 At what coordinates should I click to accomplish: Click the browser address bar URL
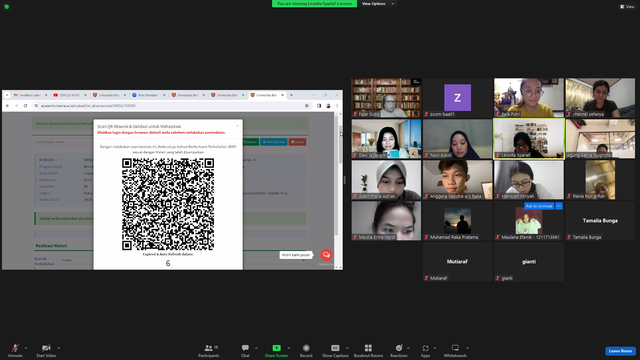[x=88, y=106]
